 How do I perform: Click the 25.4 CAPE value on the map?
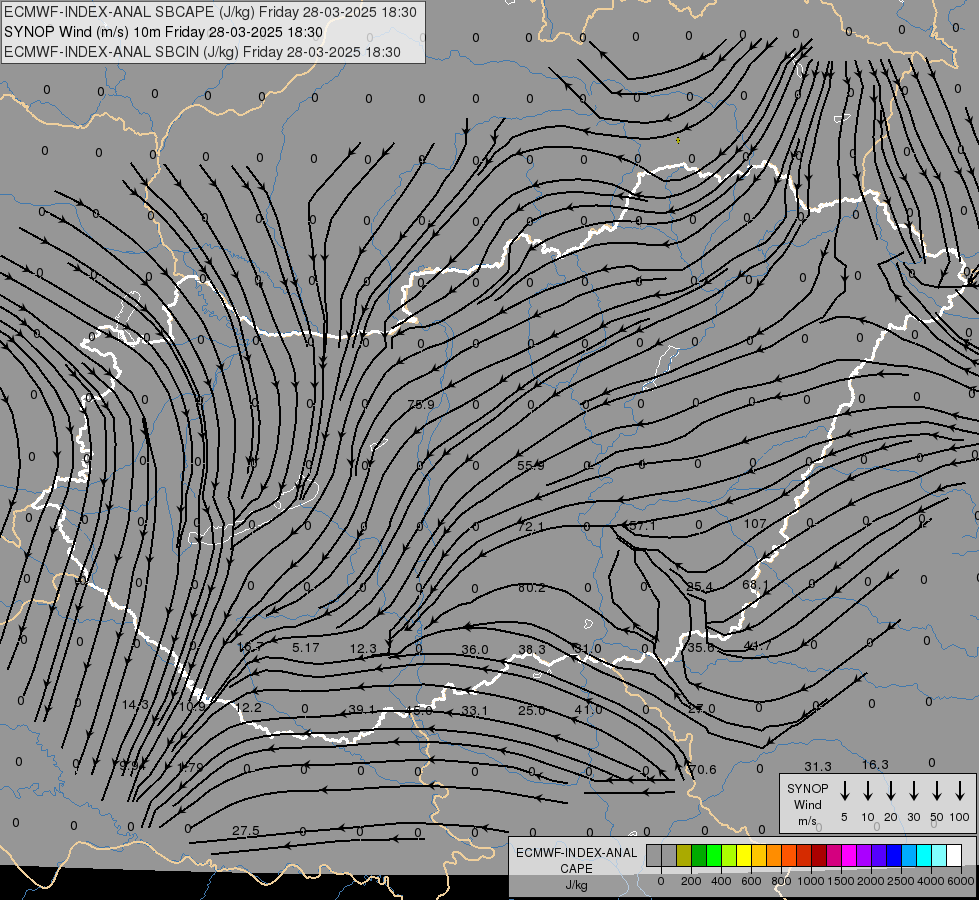[699, 586]
